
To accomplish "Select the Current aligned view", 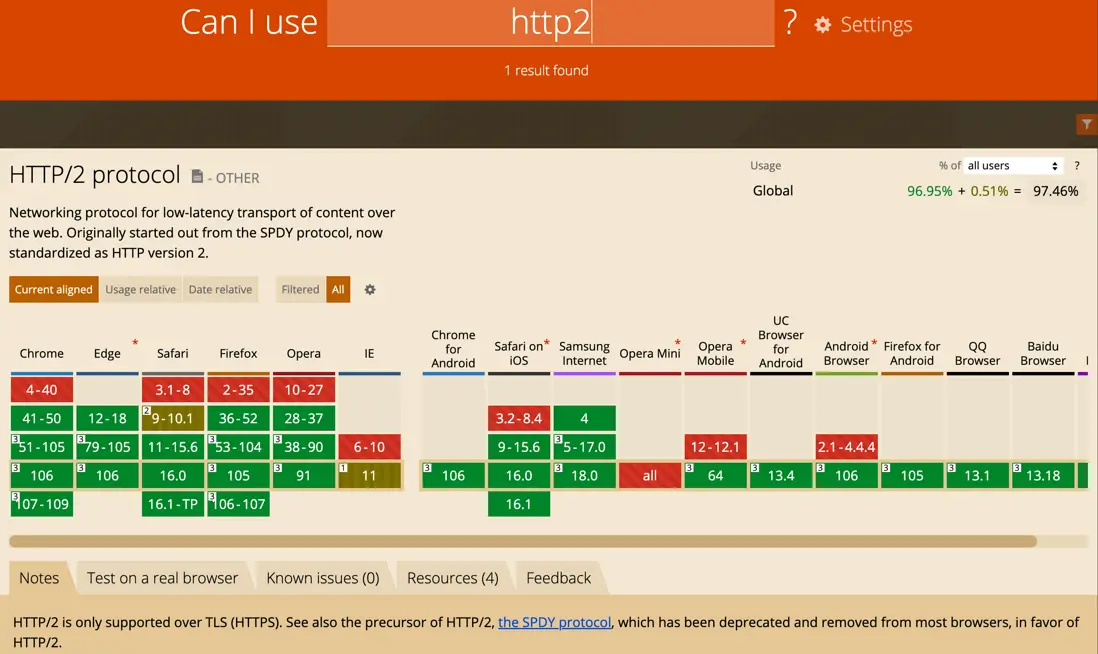I will pos(54,289).
